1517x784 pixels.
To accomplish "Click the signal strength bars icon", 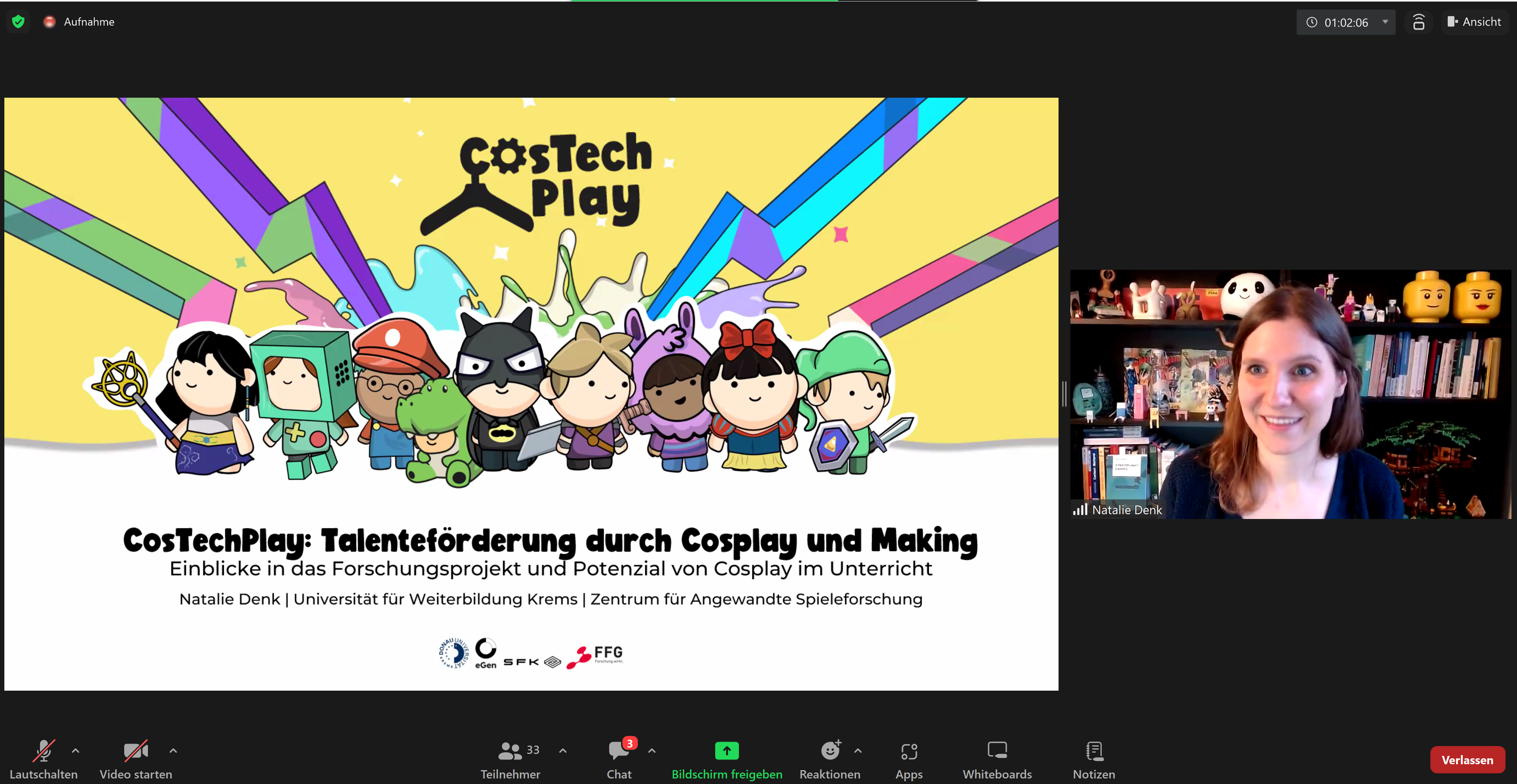I will 1080,509.
